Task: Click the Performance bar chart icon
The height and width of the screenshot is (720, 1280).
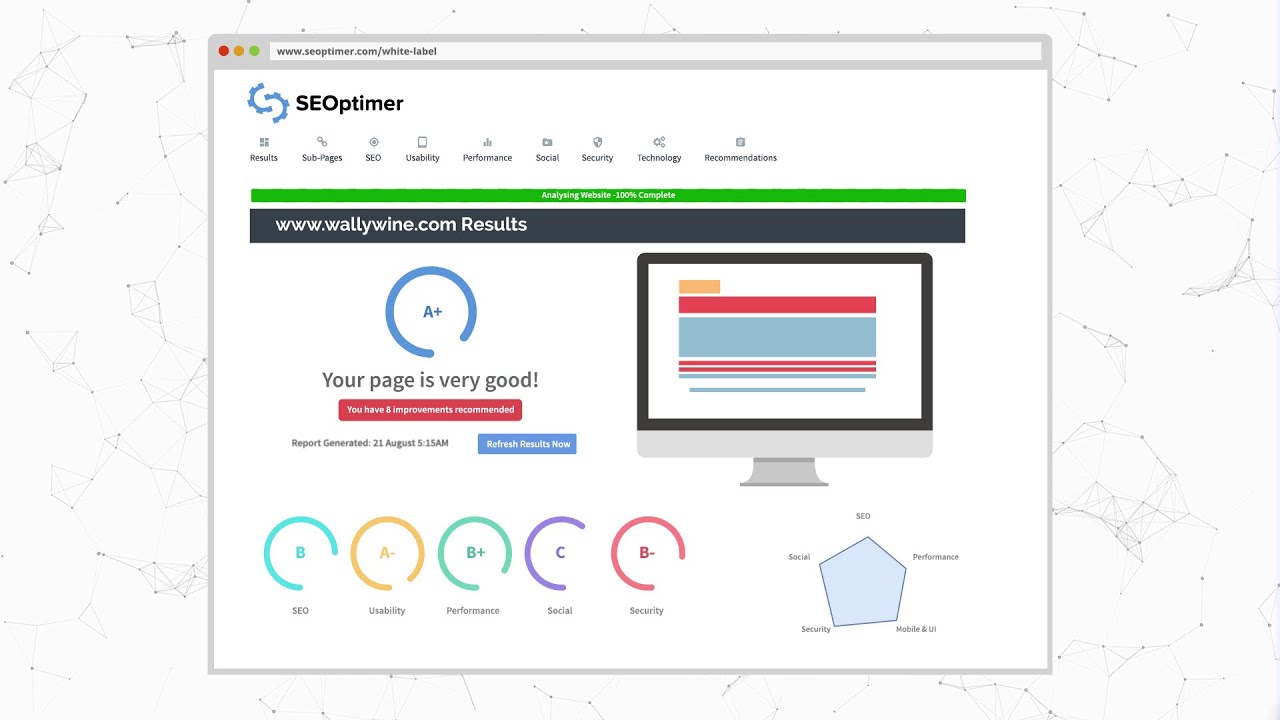Action: (x=488, y=142)
